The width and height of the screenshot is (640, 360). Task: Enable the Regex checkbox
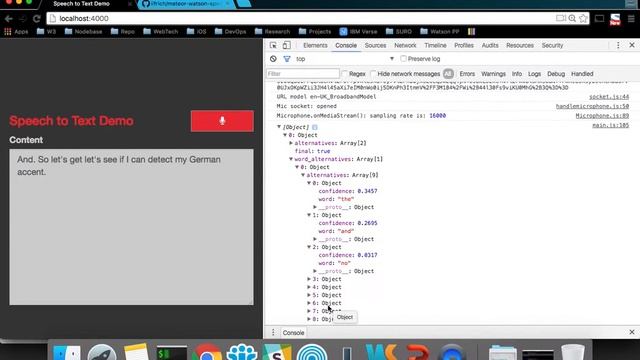pos(344,74)
